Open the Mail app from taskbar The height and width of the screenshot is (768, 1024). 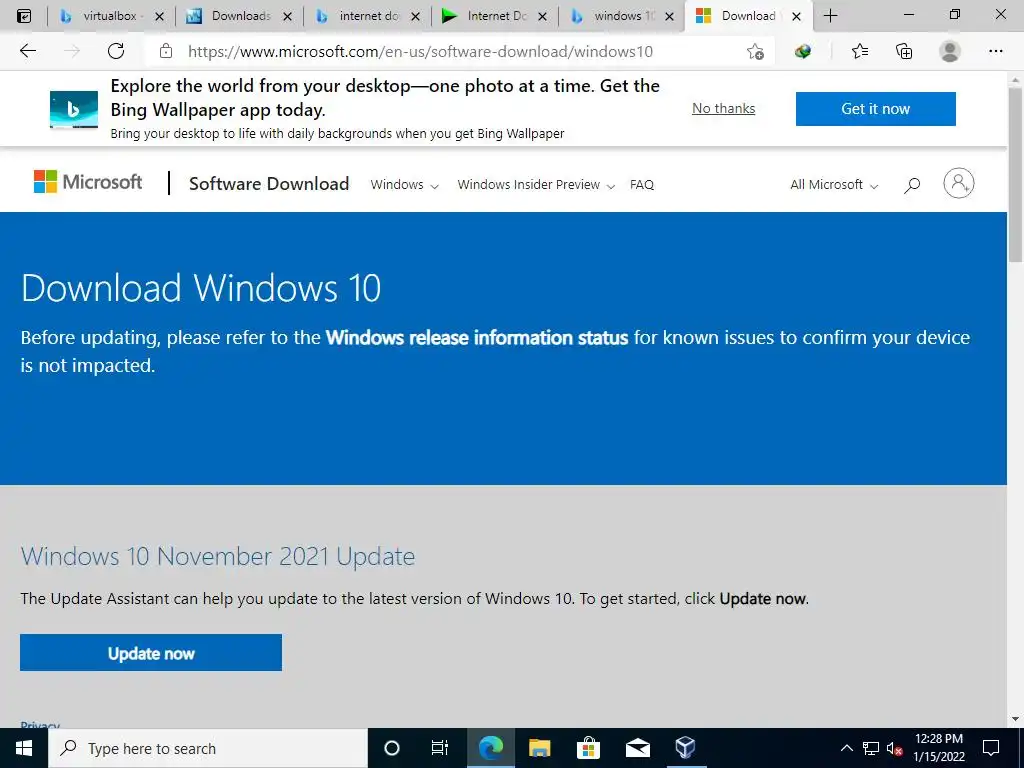click(x=637, y=748)
